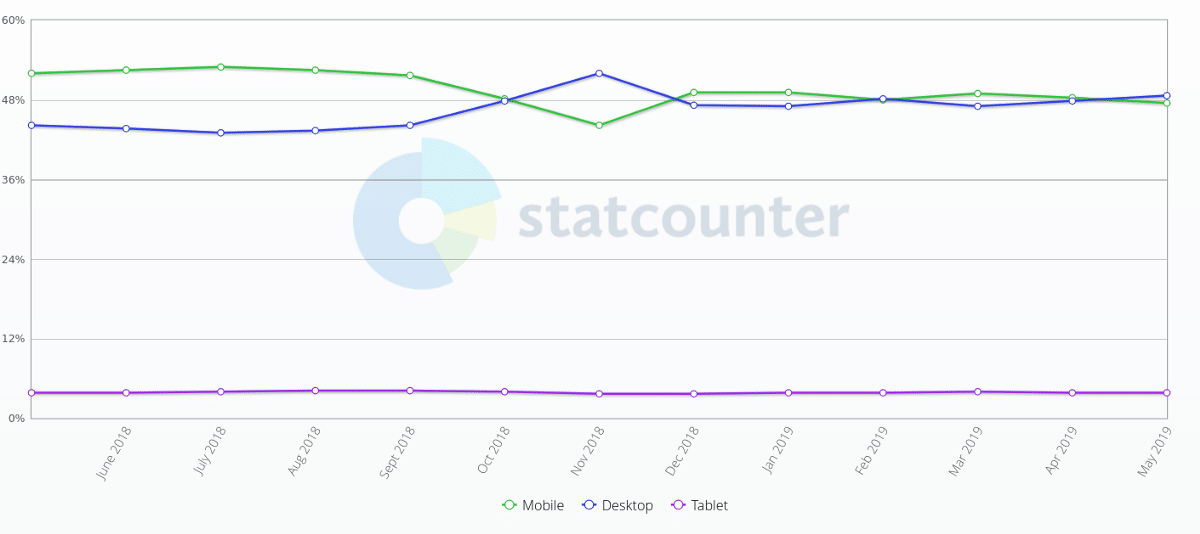The image size is (1200, 534).
Task: Click the Mobile data point for Nov 2018
Action: click(599, 125)
